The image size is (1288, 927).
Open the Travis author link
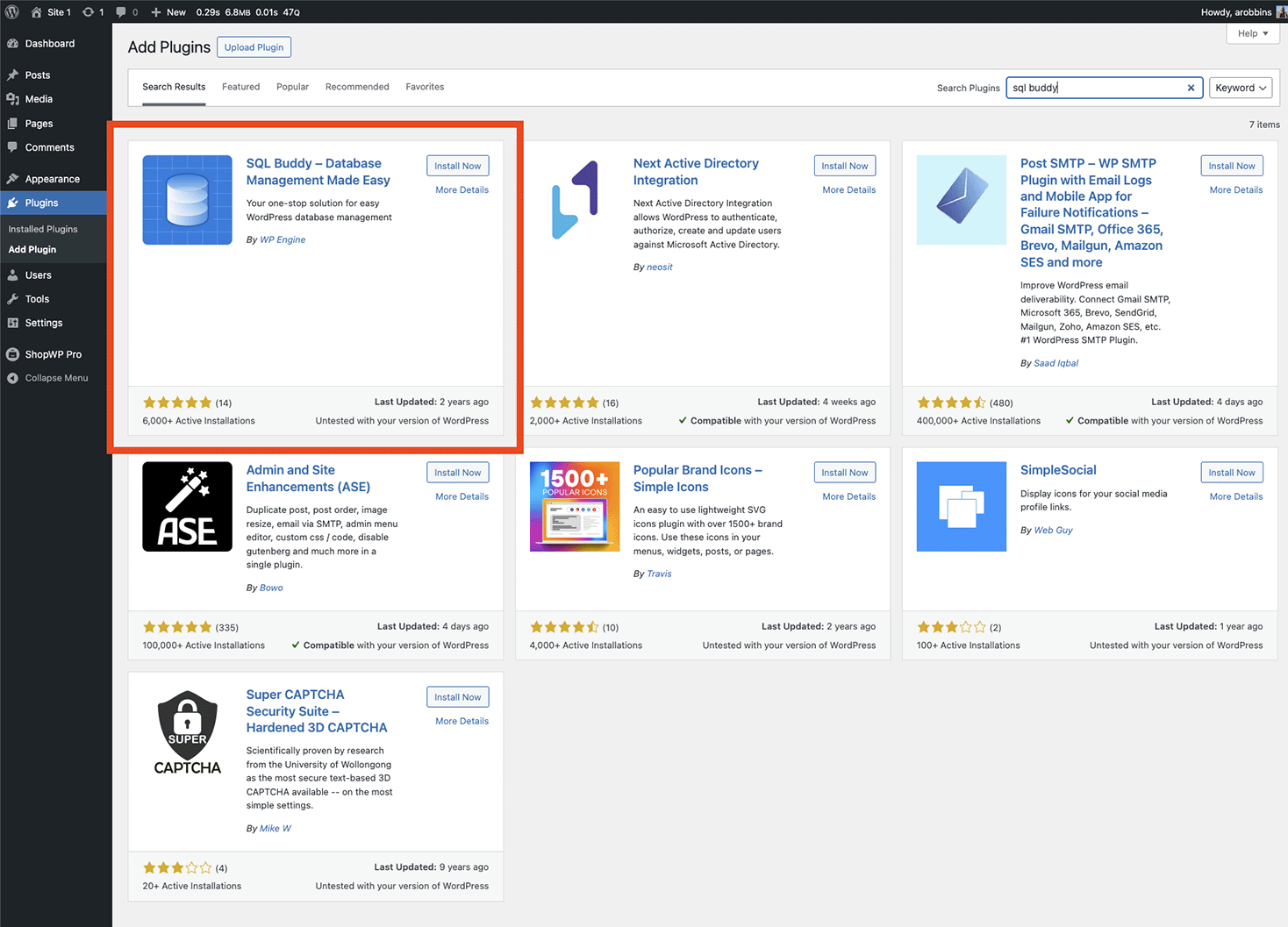(x=659, y=574)
